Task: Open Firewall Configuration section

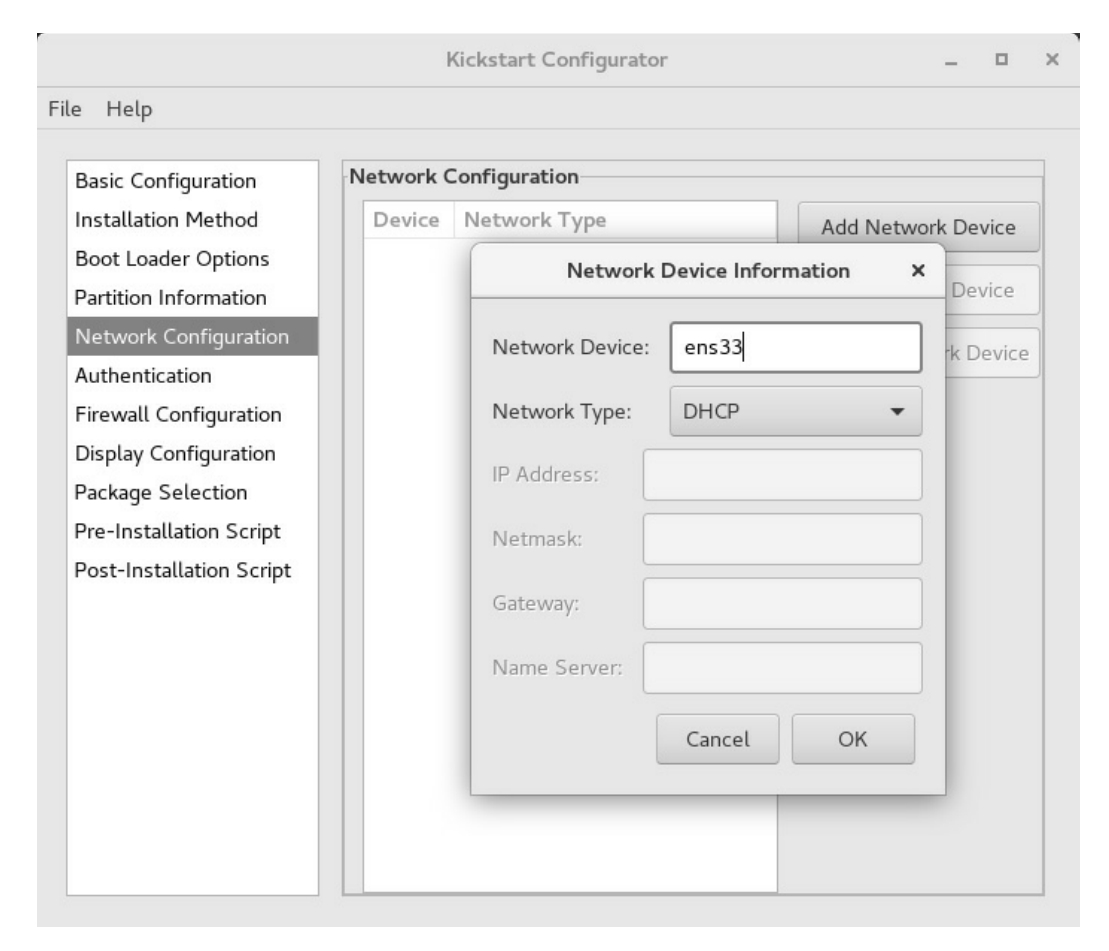Action: pos(178,415)
